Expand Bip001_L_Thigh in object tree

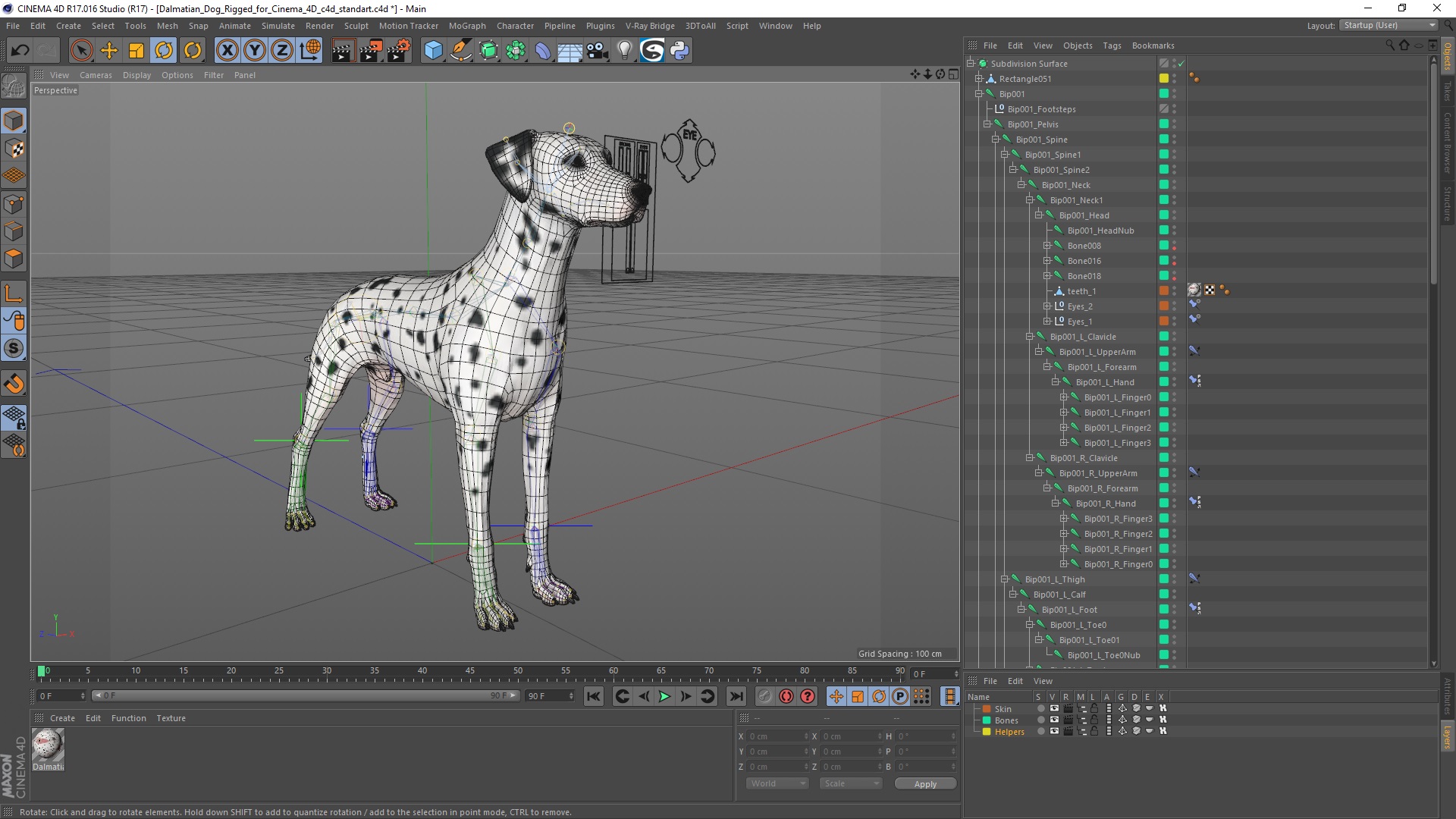point(1005,579)
